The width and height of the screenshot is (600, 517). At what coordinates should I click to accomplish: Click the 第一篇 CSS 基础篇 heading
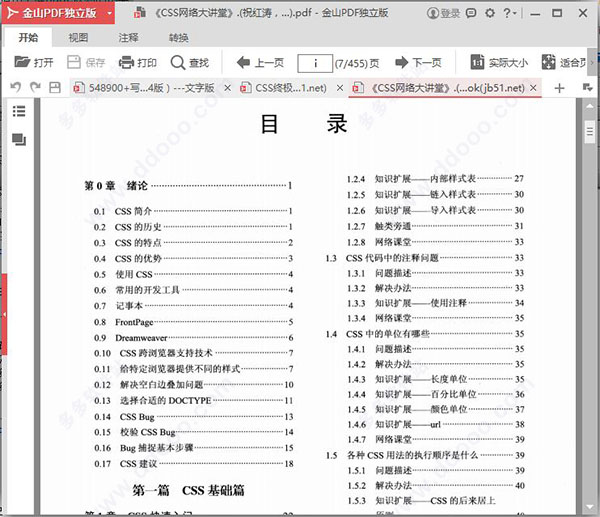[x=188, y=490]
